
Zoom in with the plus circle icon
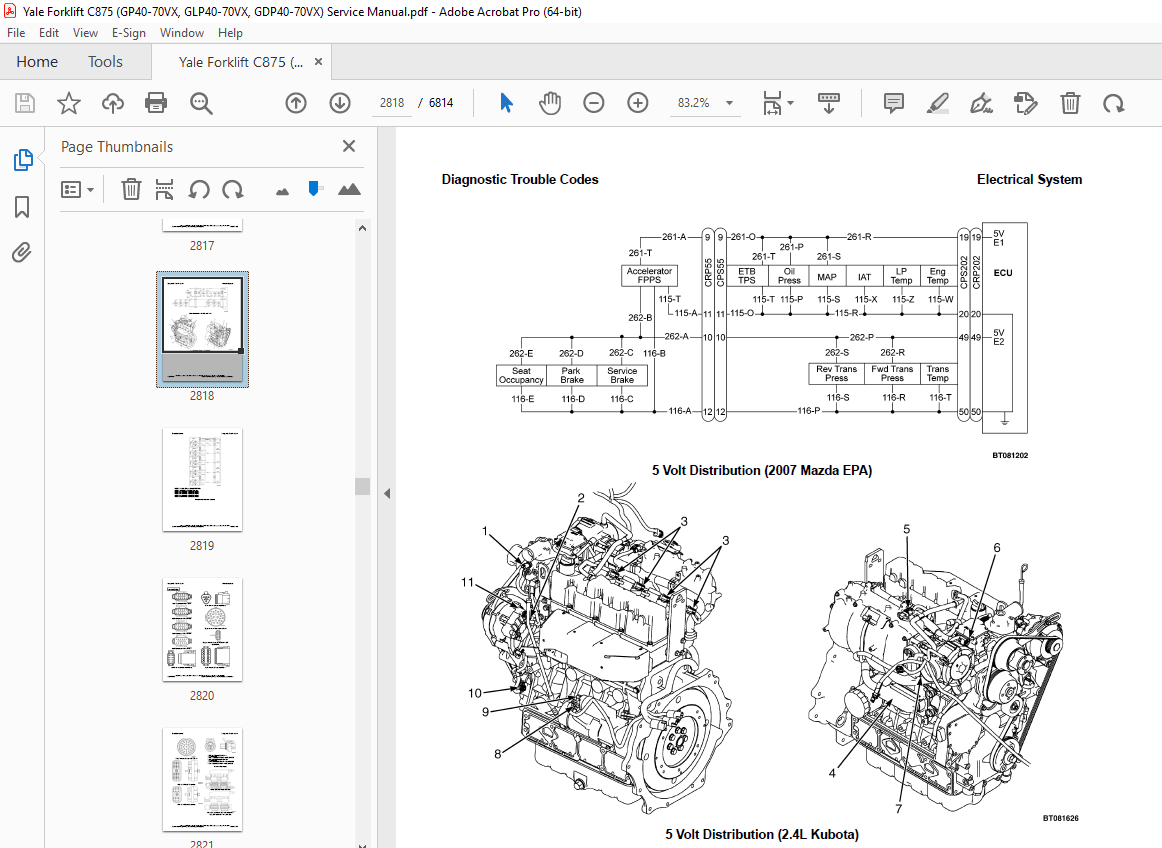(637, 103)
